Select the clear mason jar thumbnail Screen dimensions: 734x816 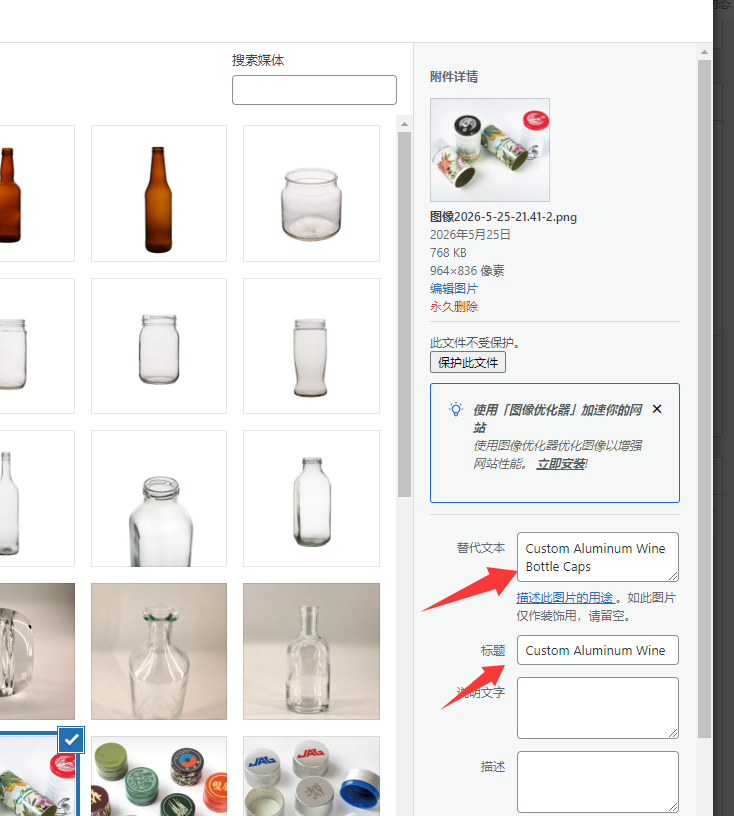159,346
